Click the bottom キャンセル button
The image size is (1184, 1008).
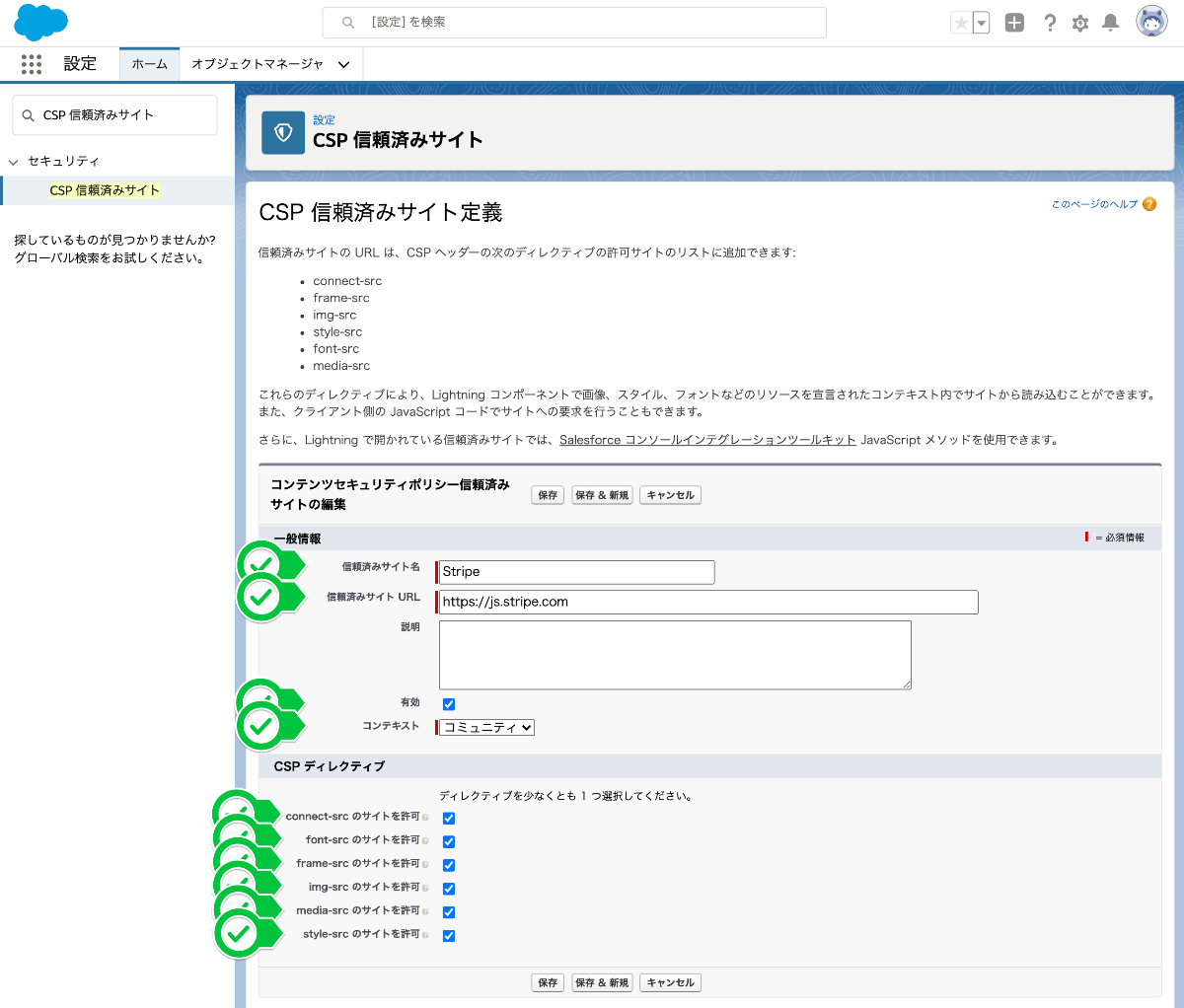(x=670, y=982)
